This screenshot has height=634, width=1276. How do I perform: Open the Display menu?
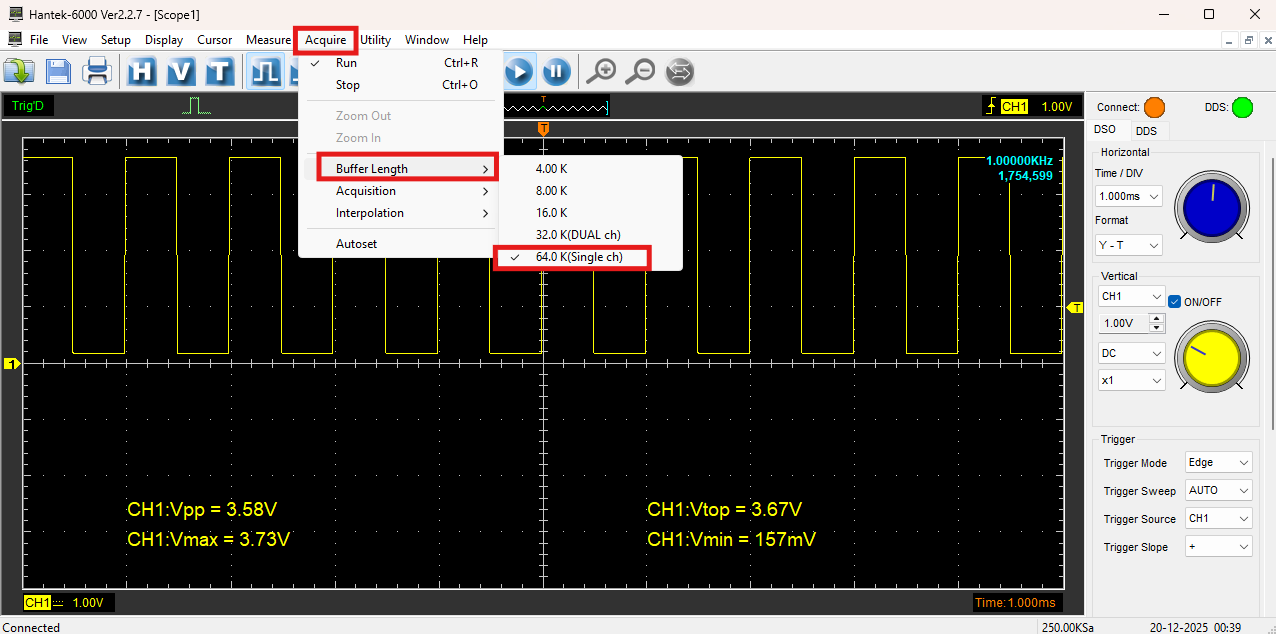[164, 40]
